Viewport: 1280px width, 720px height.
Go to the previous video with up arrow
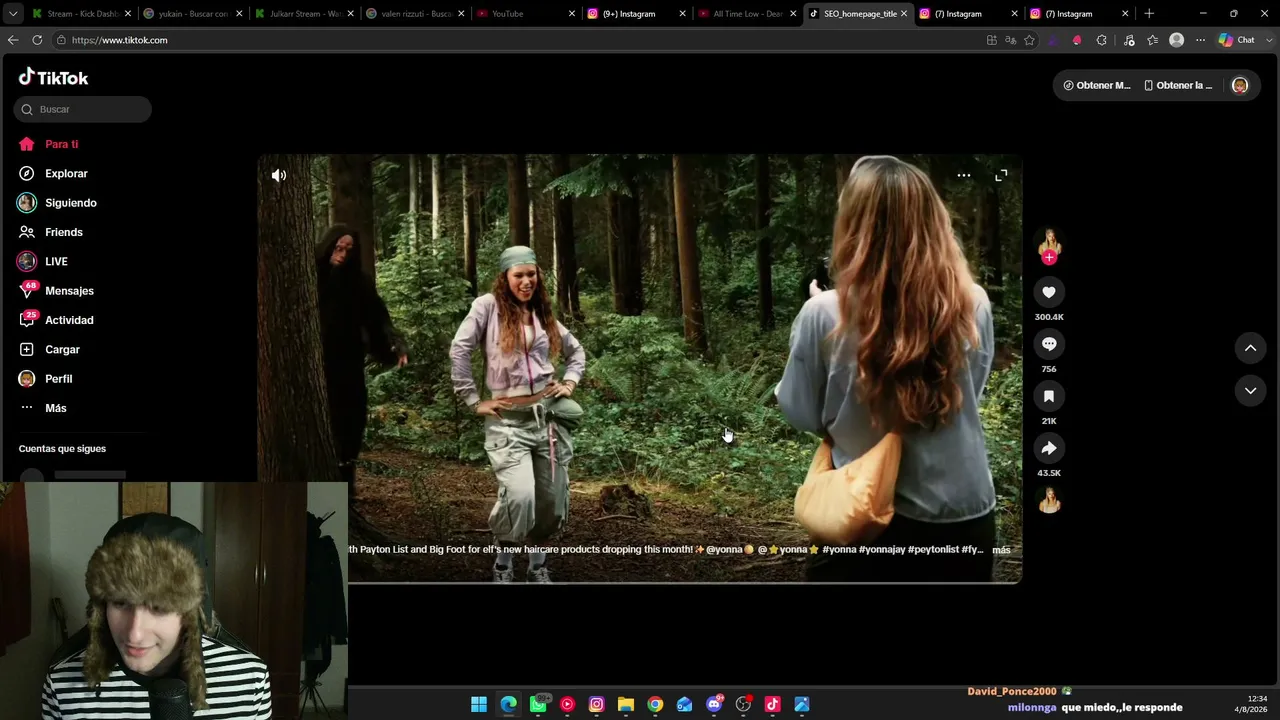pyautogui.click(x=1250, y=348)
